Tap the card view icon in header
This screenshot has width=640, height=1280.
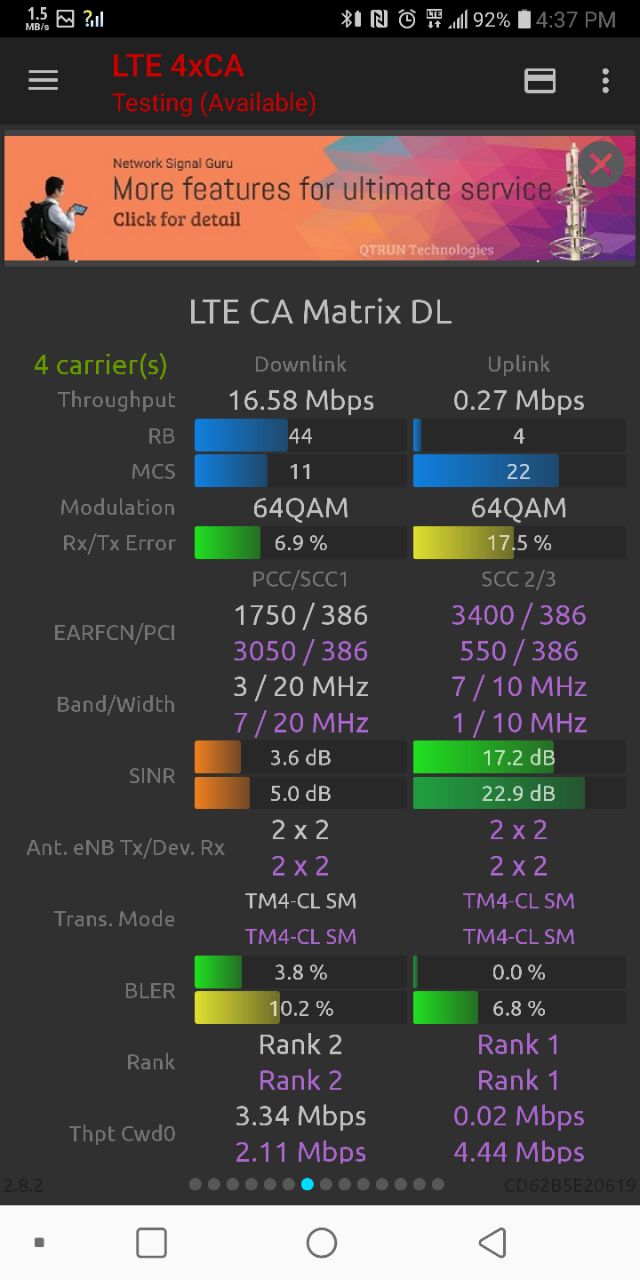pos(540,81)
